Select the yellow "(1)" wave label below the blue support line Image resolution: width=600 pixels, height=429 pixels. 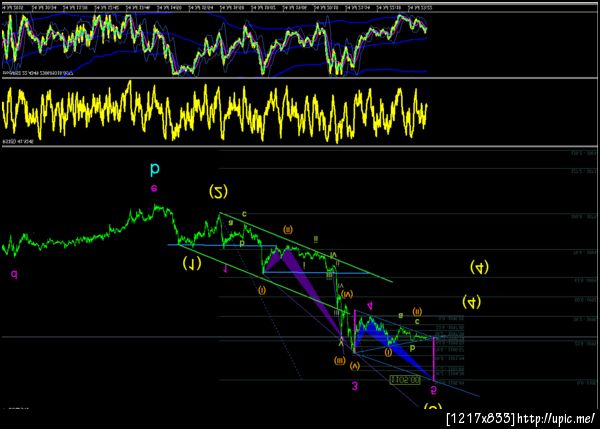pyautogui.click(x=192, y=263)
